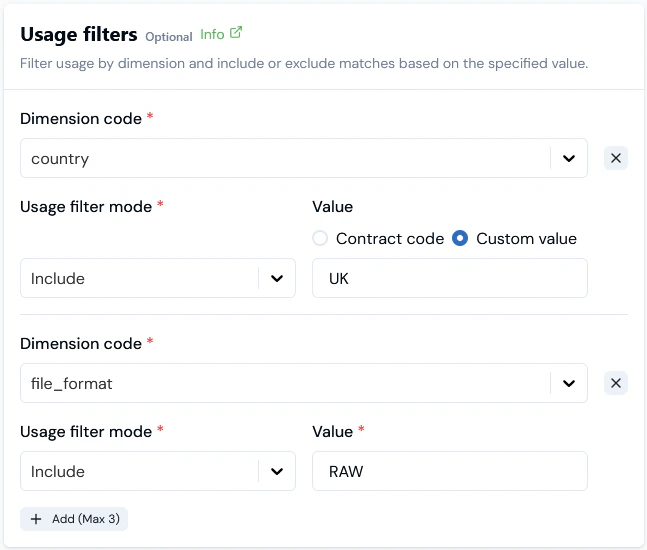This screenshot has width=647, height=550.
Task: Expand Usage filter mode dropdown for file_format
Action: 140,471
